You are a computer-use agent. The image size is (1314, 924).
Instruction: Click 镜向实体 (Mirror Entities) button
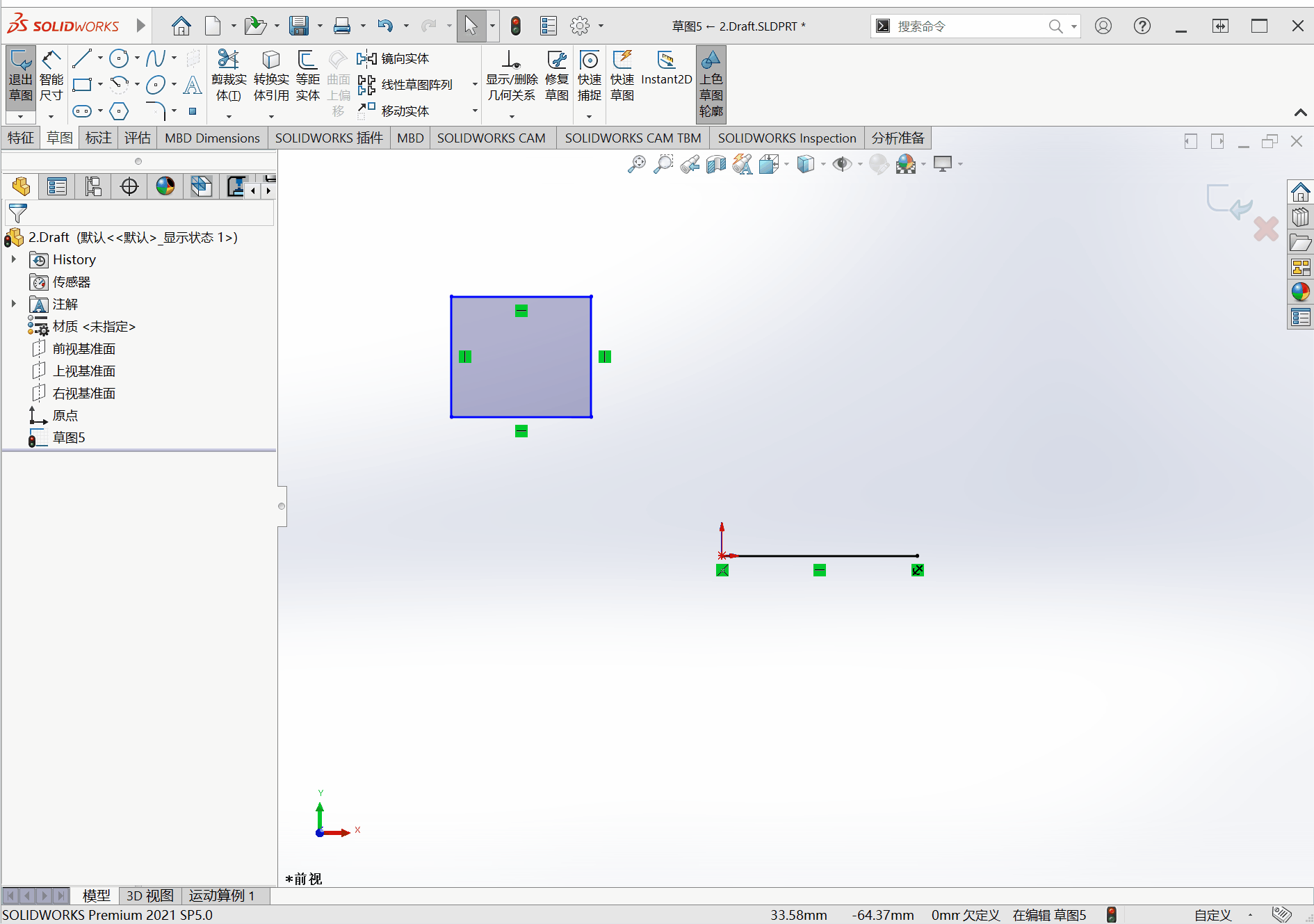(x=393, y=58)
